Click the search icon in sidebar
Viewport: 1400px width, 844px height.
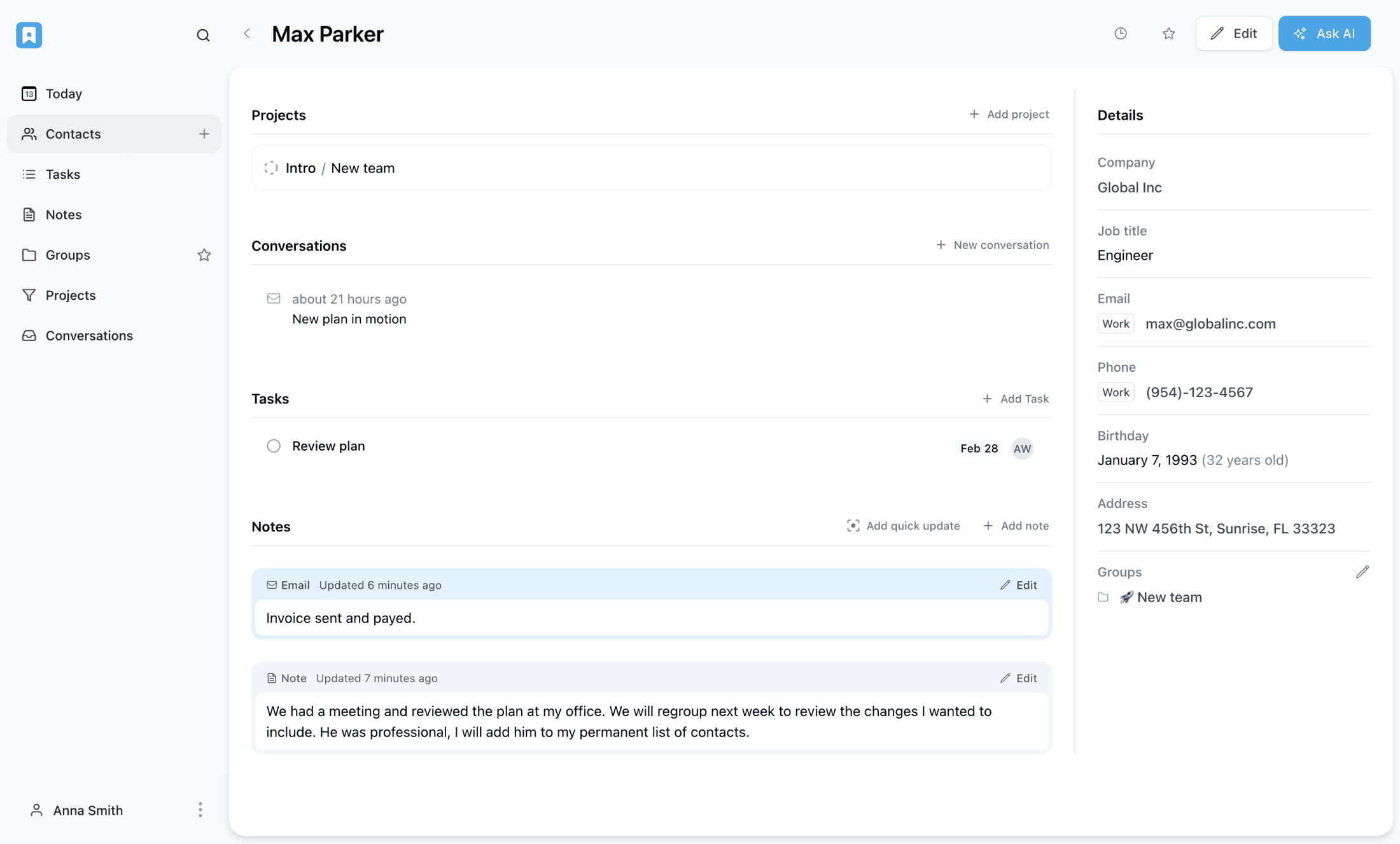tap(203, 33)
